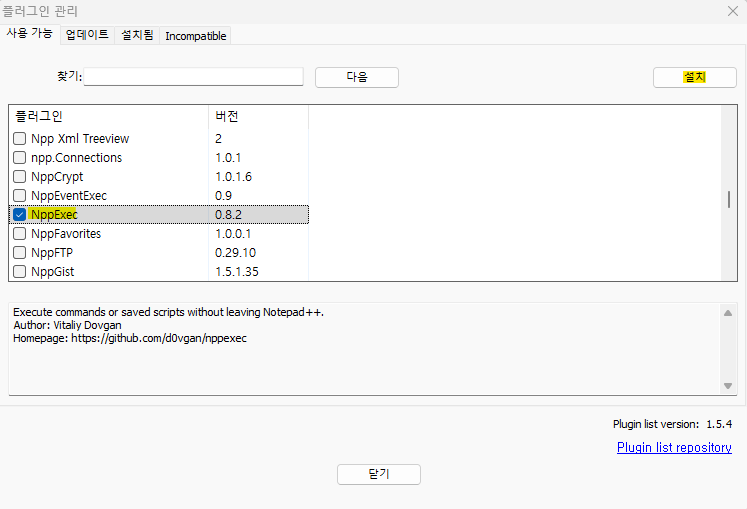Click the description pane scroll up arrow
The width and height of the screenshot is (747, 509).
728,313
